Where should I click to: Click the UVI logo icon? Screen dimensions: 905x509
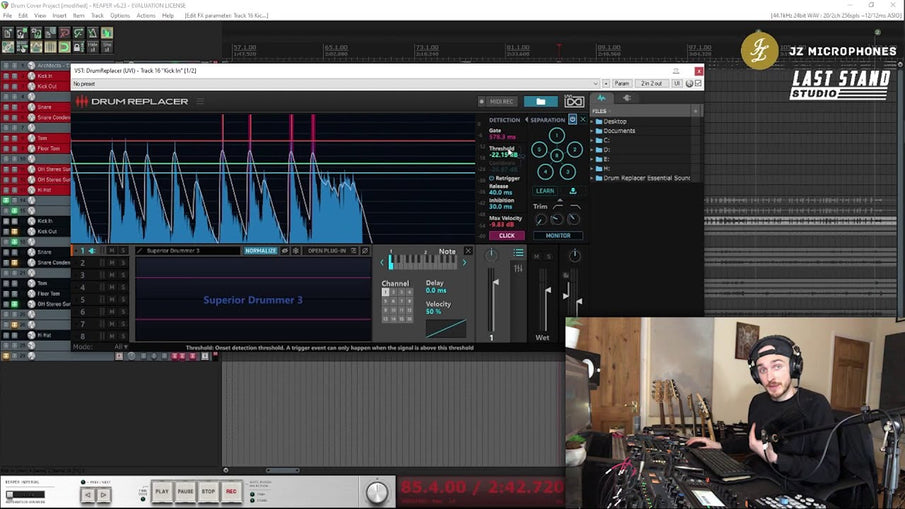click(x=574, y=102)
